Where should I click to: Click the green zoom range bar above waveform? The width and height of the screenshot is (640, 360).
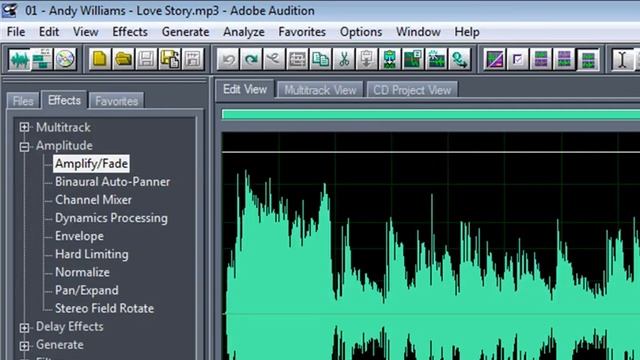click(x=431, y=115)
